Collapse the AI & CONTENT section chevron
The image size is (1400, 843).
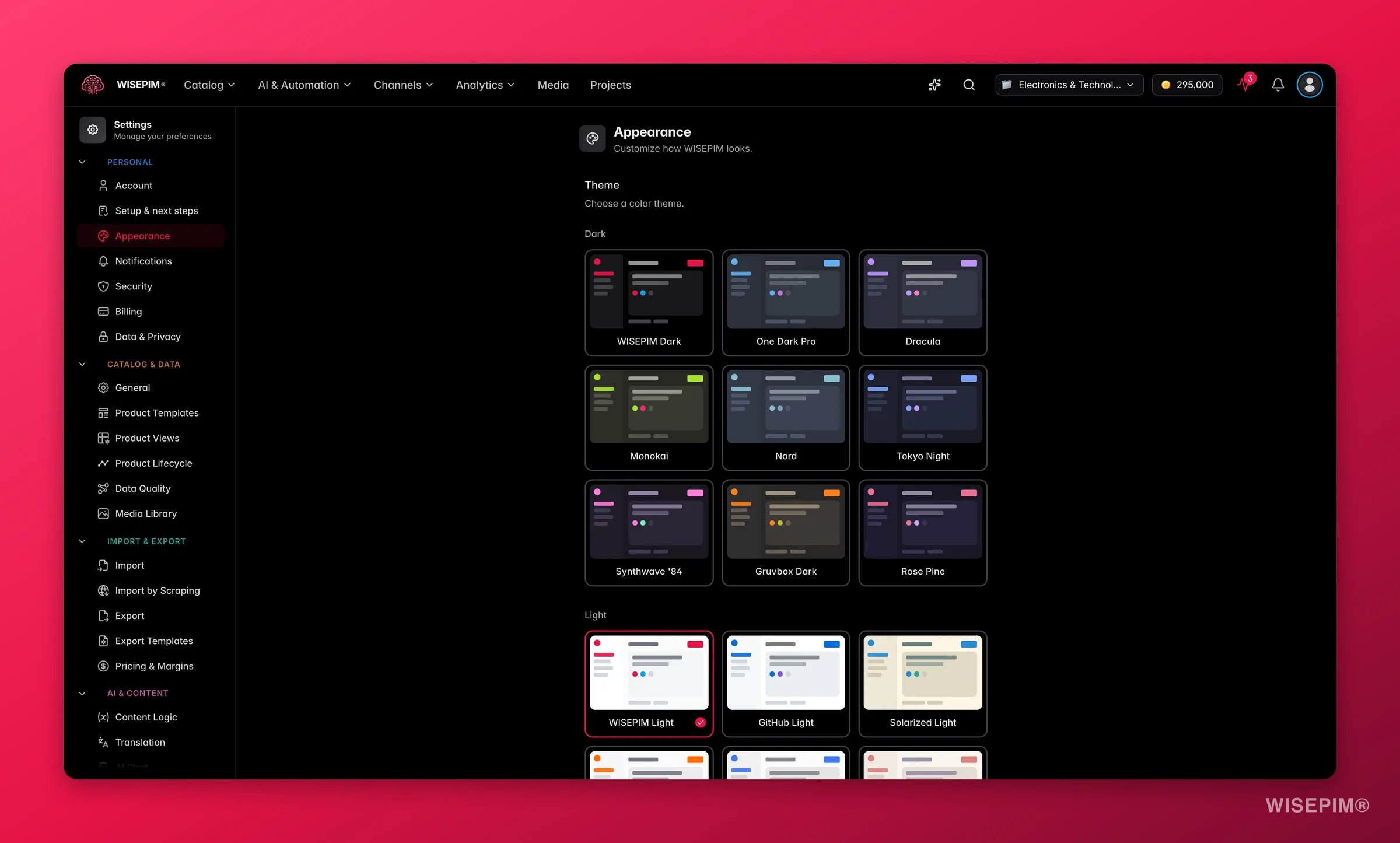point(82,693)
